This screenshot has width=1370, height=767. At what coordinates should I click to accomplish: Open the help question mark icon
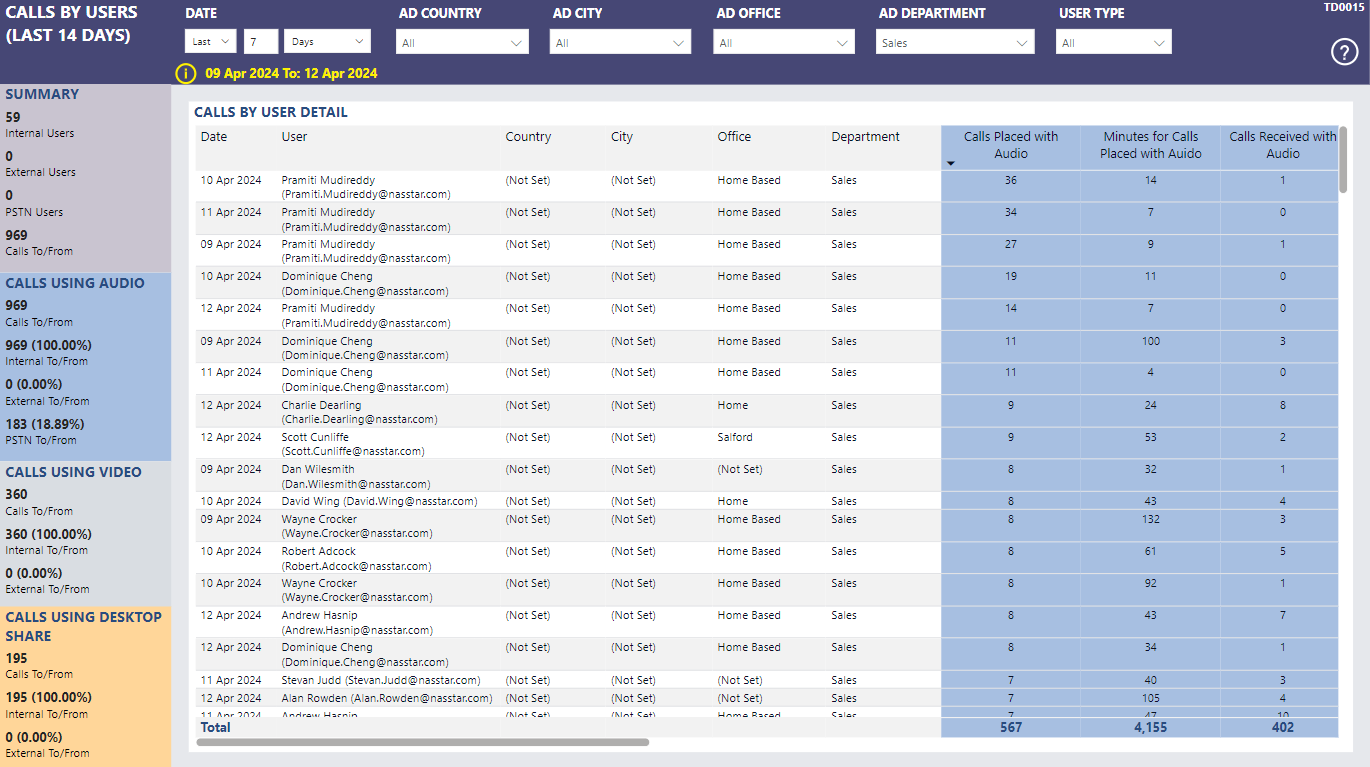click(1345, 53)
